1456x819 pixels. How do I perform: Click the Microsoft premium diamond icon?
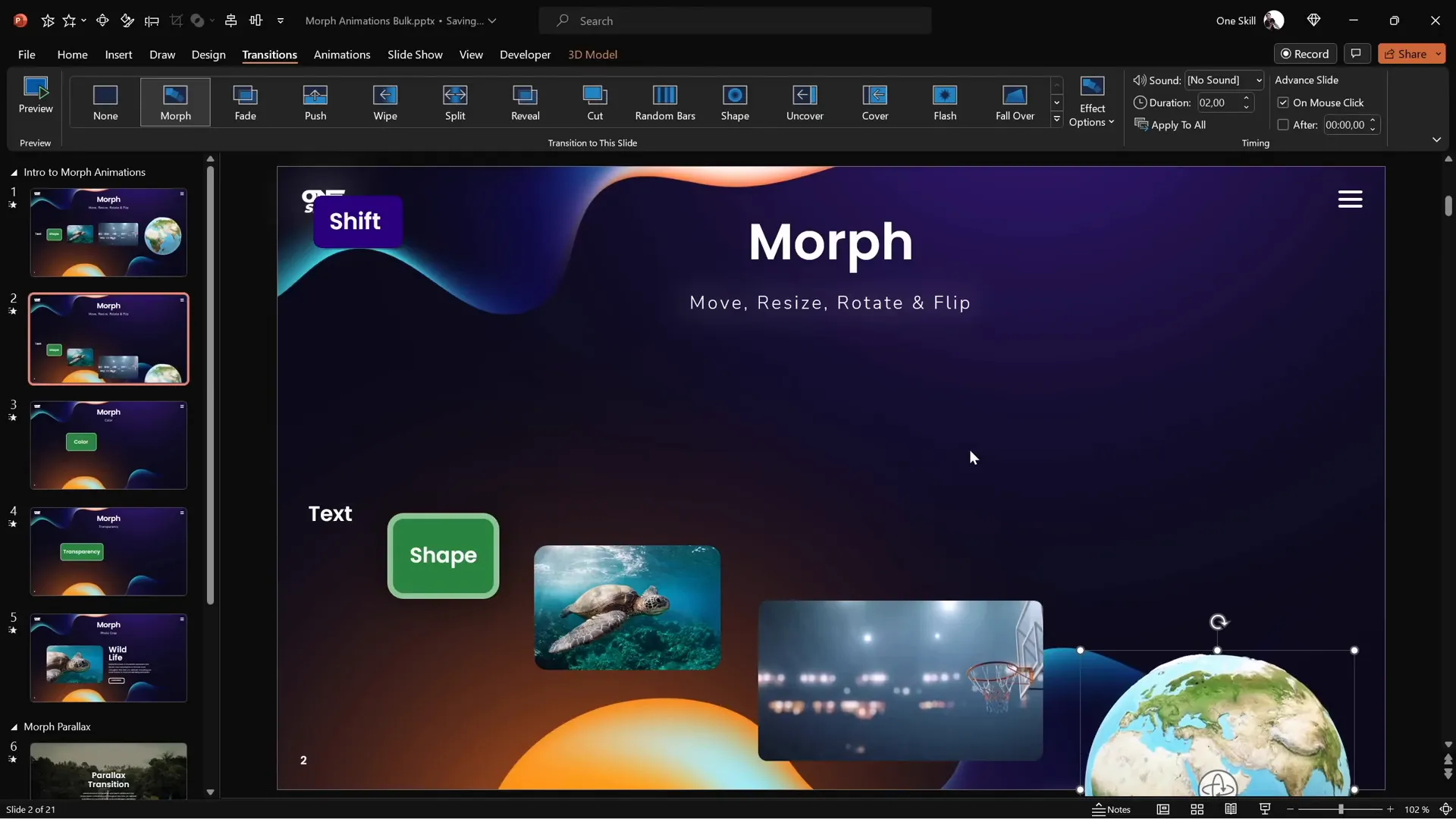[x=1314, y=20]
